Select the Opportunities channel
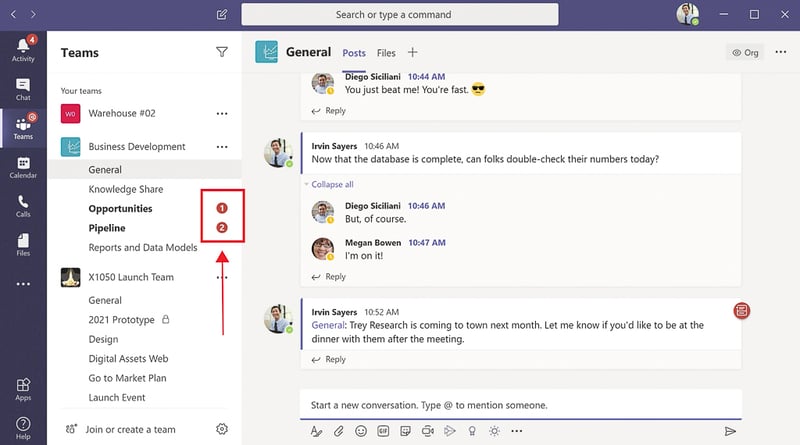This screenshot has width=800, height=445. pyautogui.click(x=120, y=209)
